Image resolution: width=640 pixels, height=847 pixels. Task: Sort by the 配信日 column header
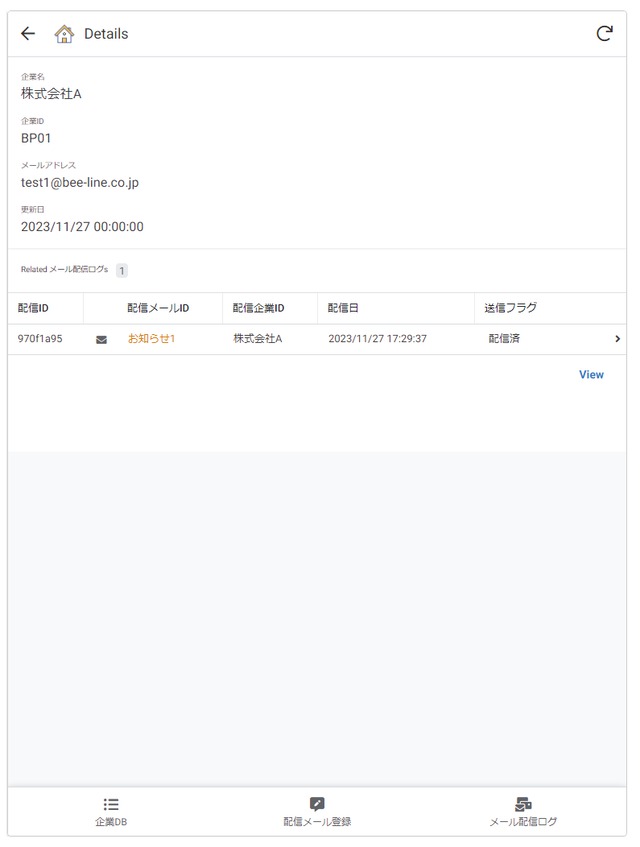coord(343,308)
